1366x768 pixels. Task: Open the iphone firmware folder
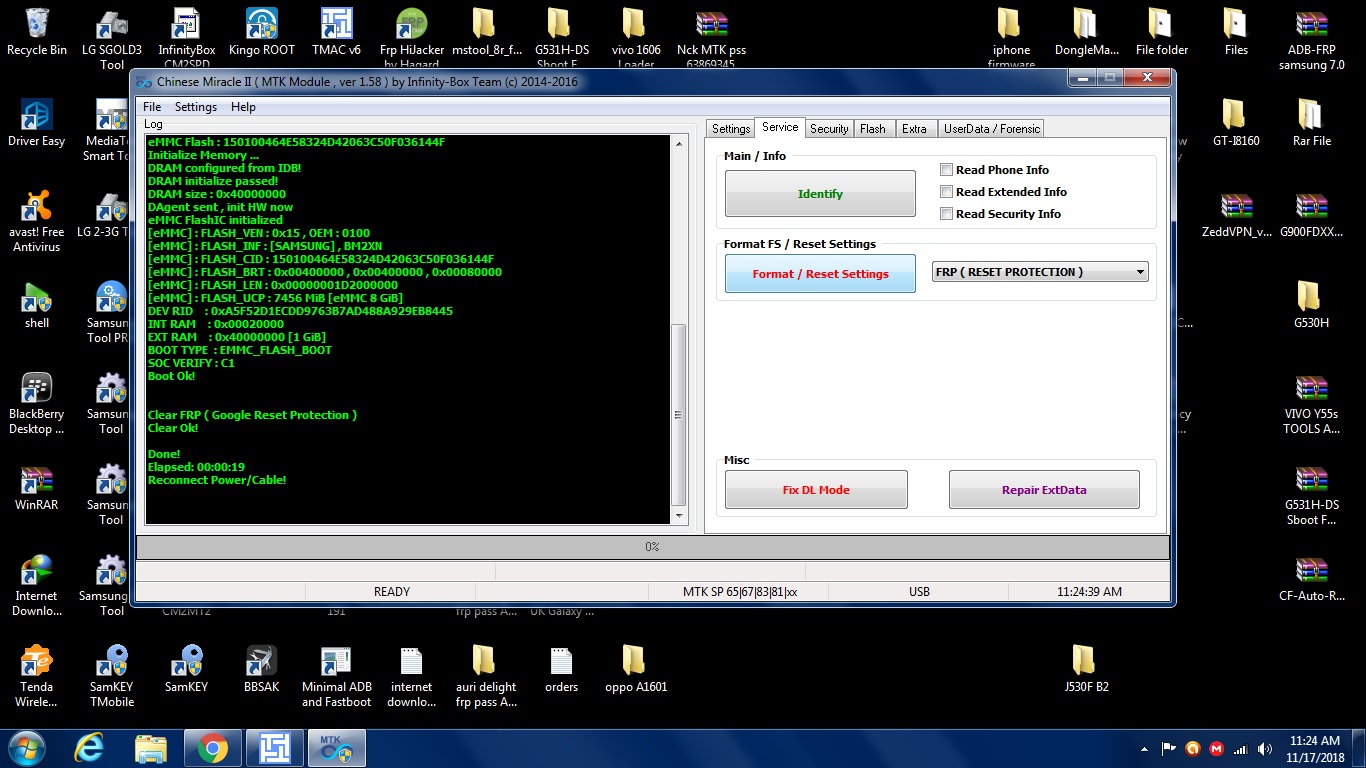pos(1011,37)
